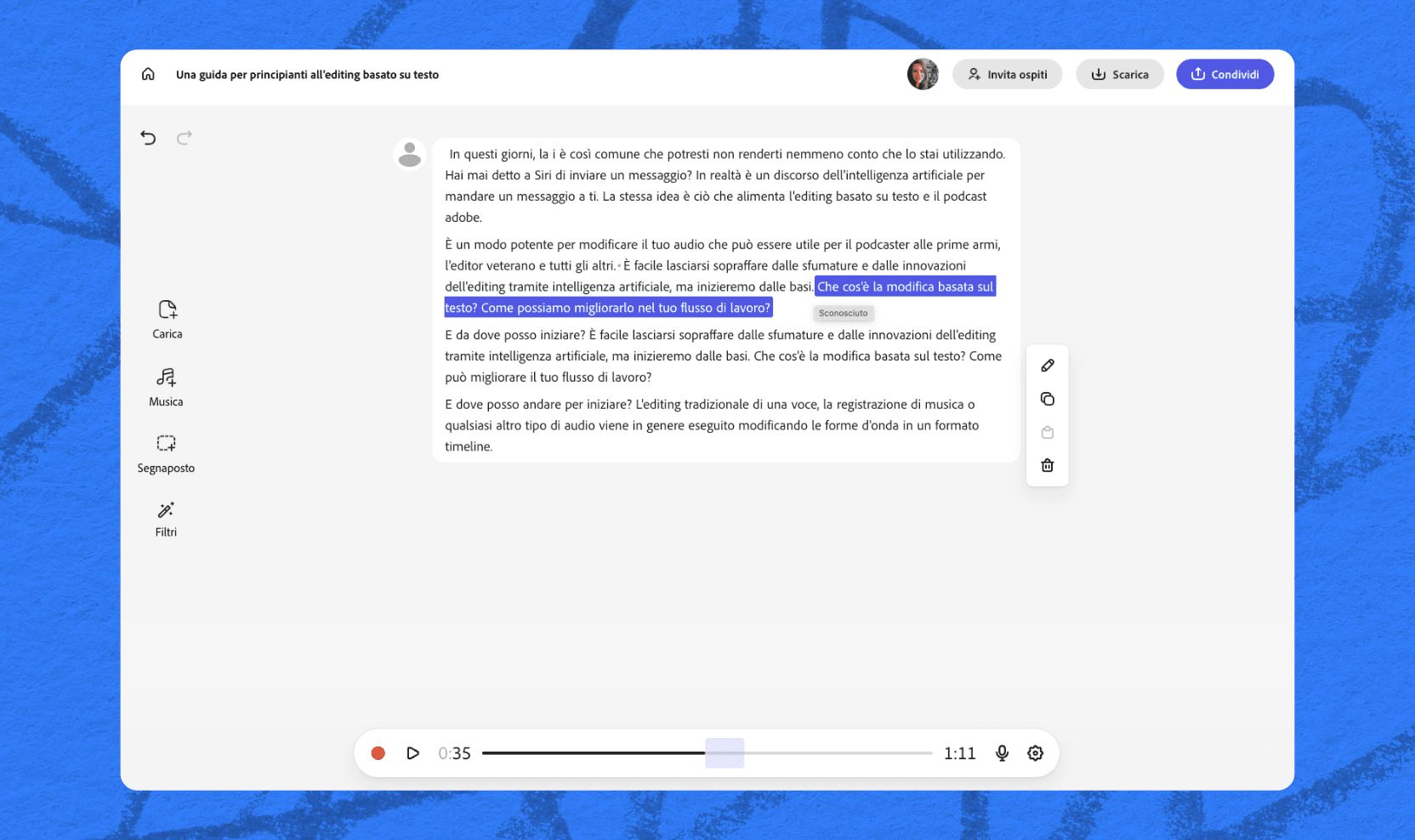Screen dimensions: 1415x840
Task: Play the audio track
Action: point(412,753)
